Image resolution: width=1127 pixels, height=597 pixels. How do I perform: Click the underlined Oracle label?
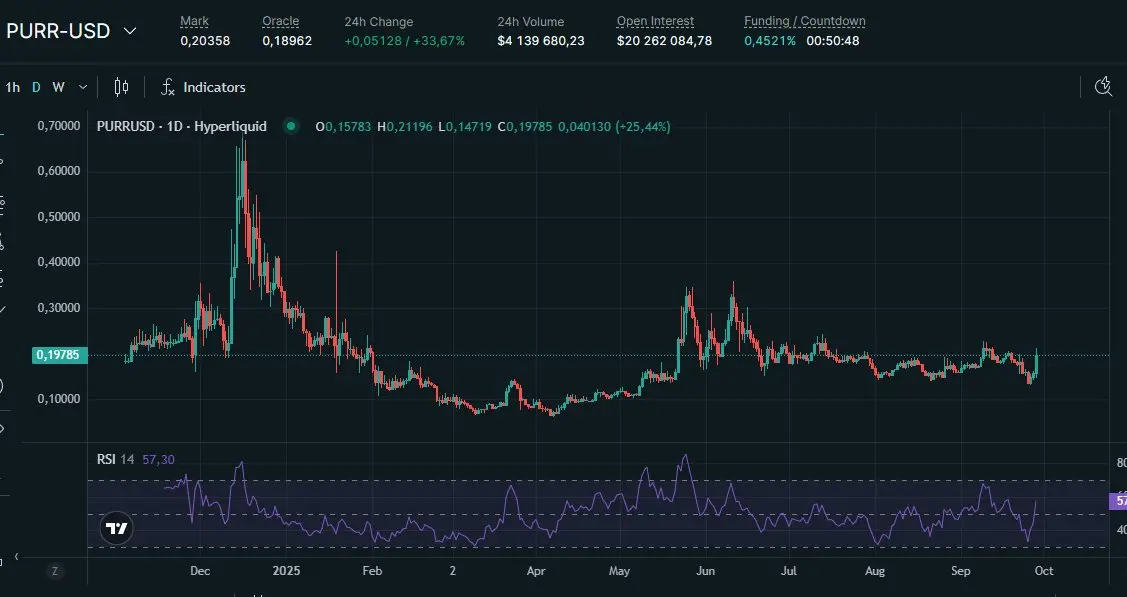click(x=280, y=22)
